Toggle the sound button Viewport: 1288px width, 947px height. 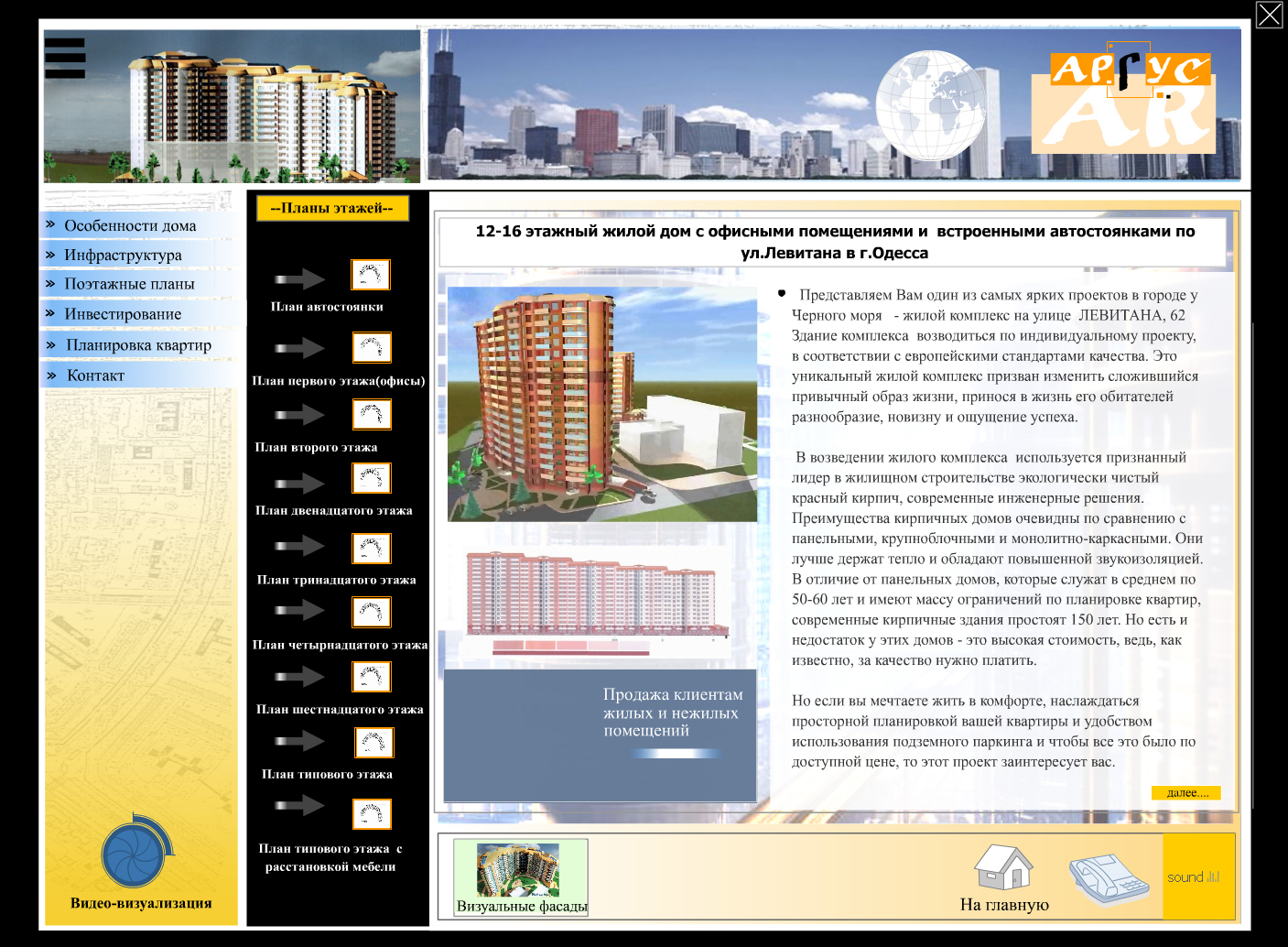coord(1198,876)
